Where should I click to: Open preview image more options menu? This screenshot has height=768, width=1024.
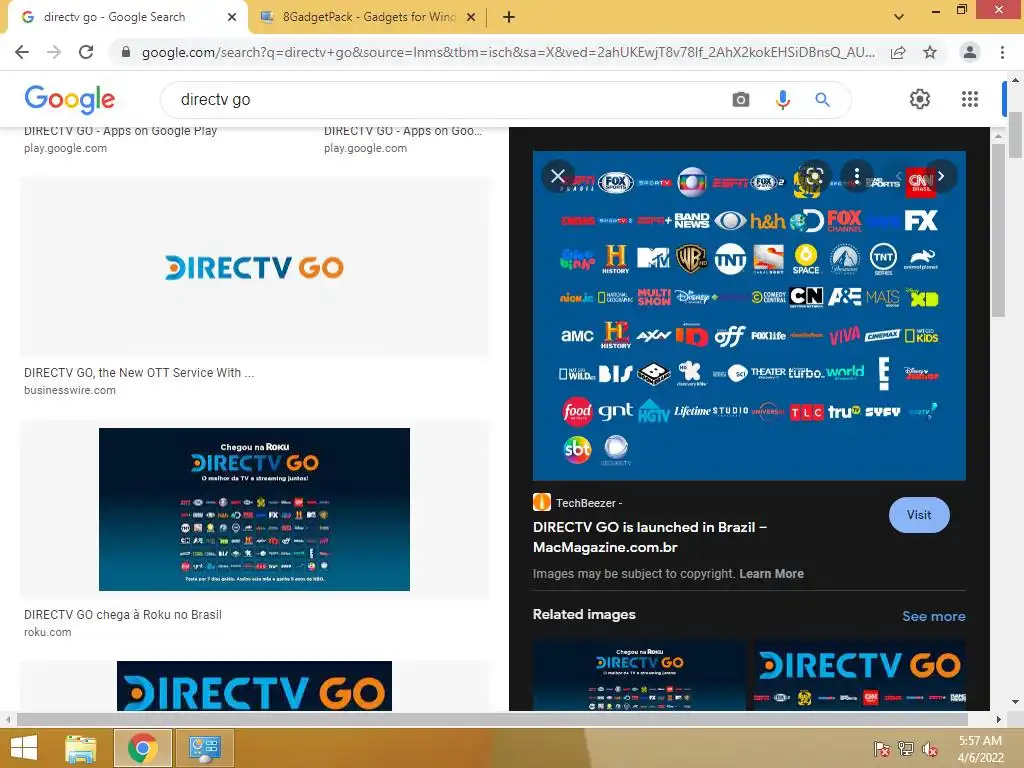(x=856, y=176)
